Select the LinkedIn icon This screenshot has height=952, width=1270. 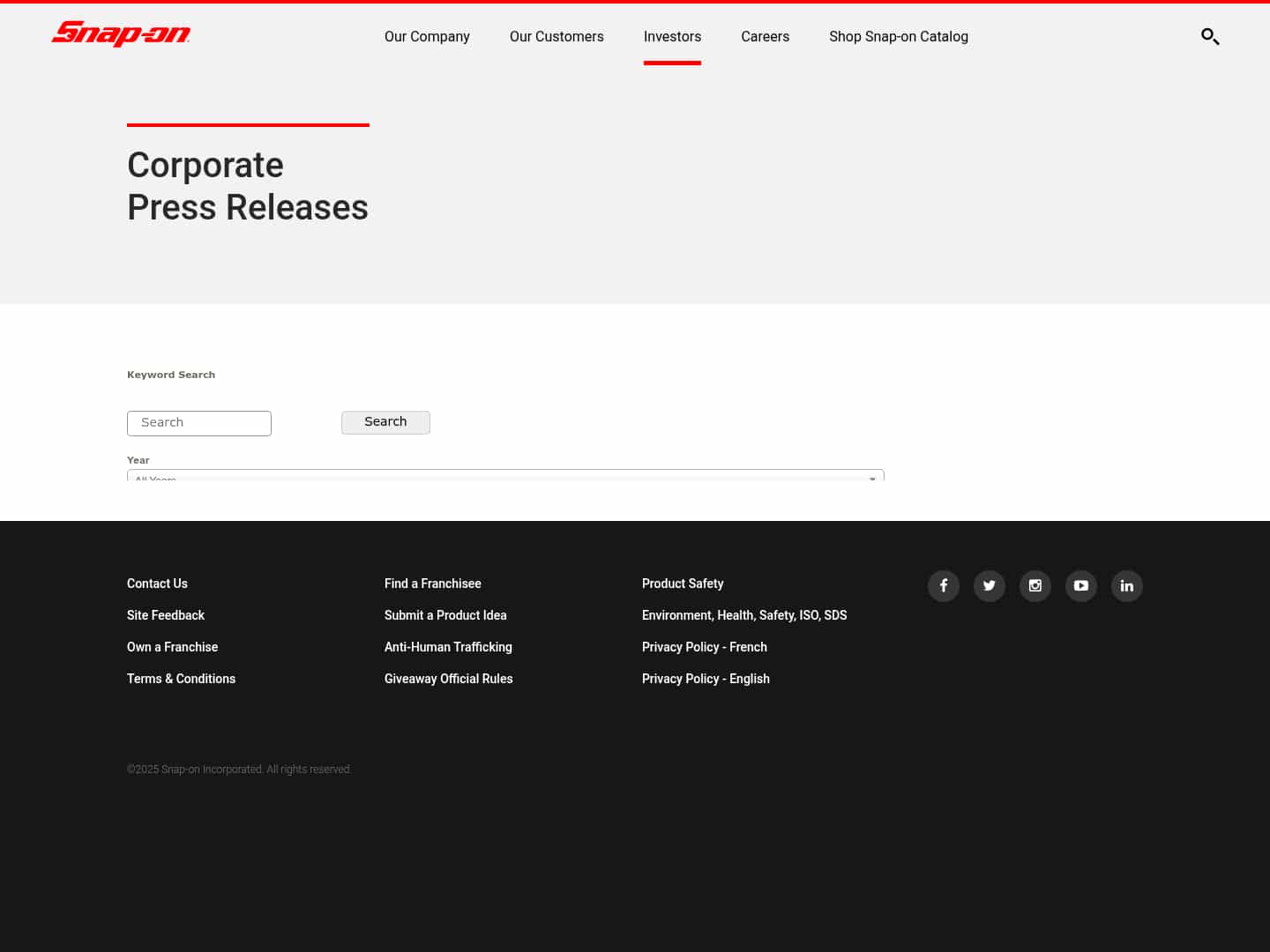pos(1127,586)
